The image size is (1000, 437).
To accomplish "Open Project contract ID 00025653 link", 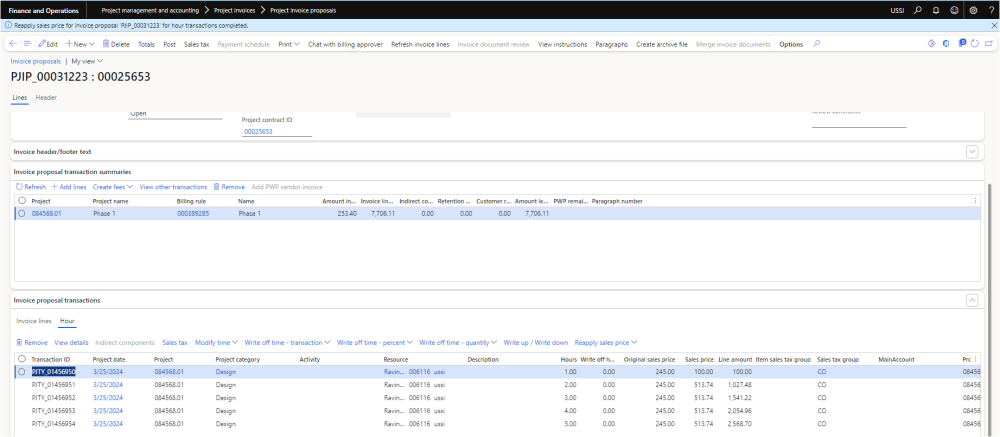I will (259, 131).
